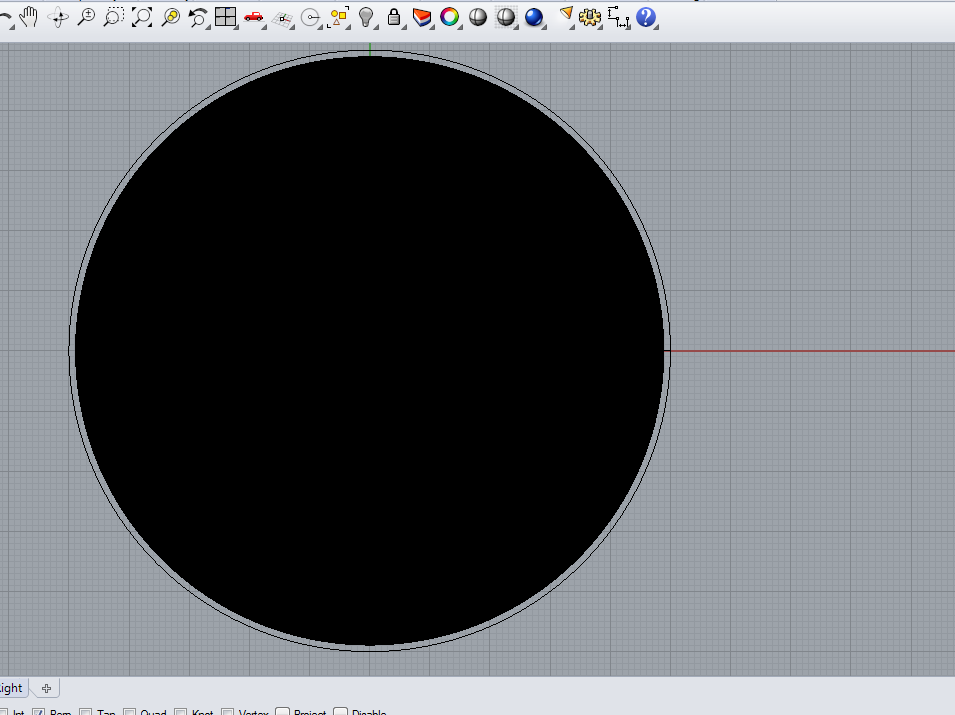Enable the Quad osnap checkbox
The image size is (955, 715).
pyautogui.click(x=129, y=713)
